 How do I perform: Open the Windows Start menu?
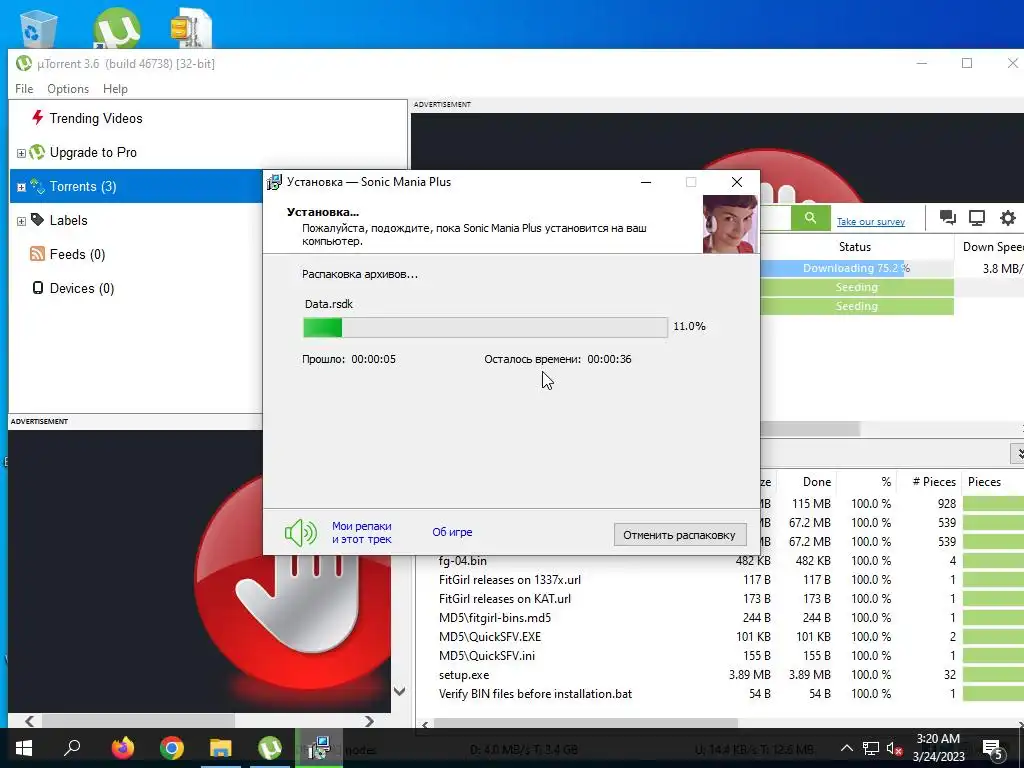point(24,748)
